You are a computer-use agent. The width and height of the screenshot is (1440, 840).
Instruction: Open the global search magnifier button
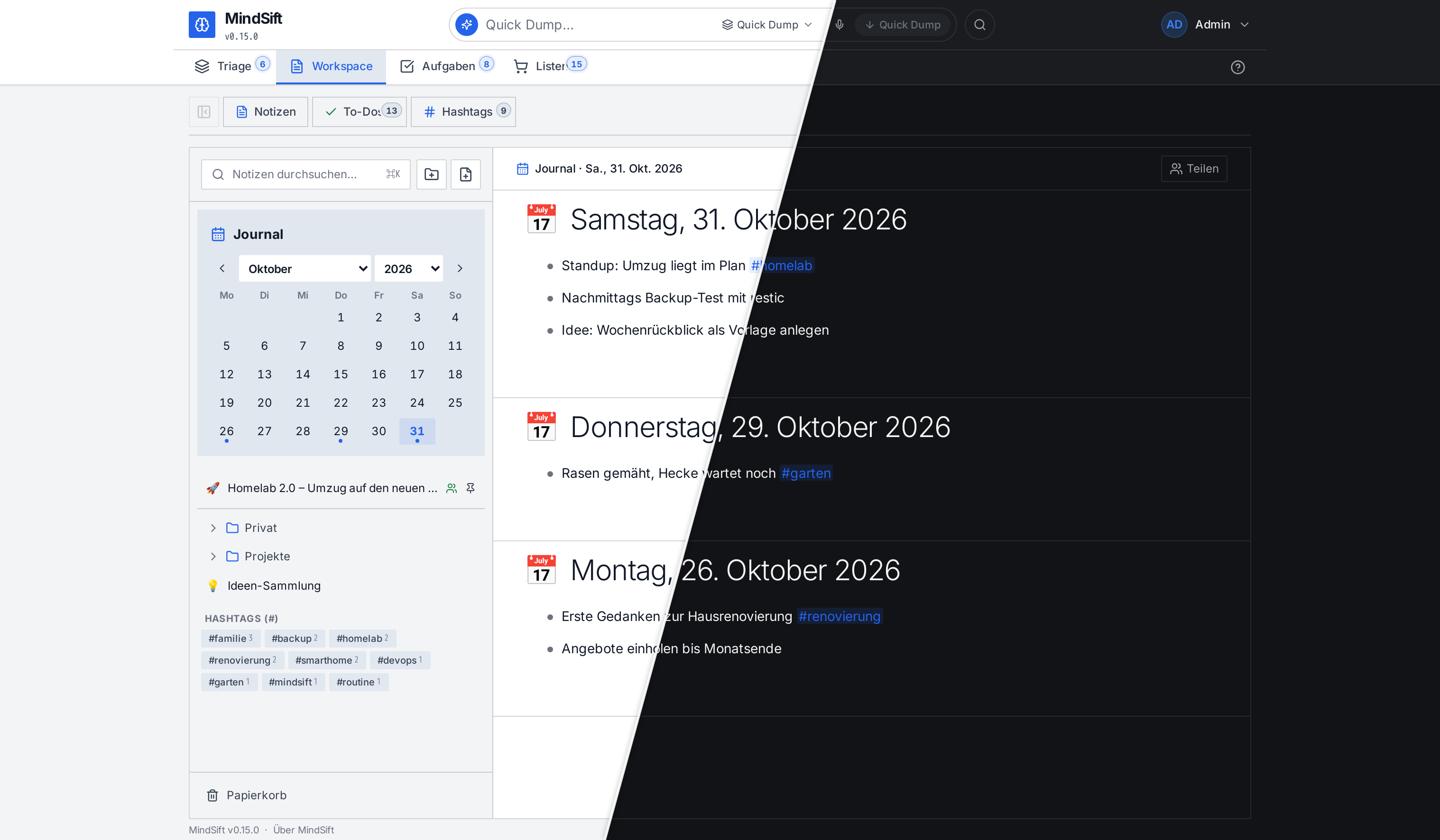[979, 25]
